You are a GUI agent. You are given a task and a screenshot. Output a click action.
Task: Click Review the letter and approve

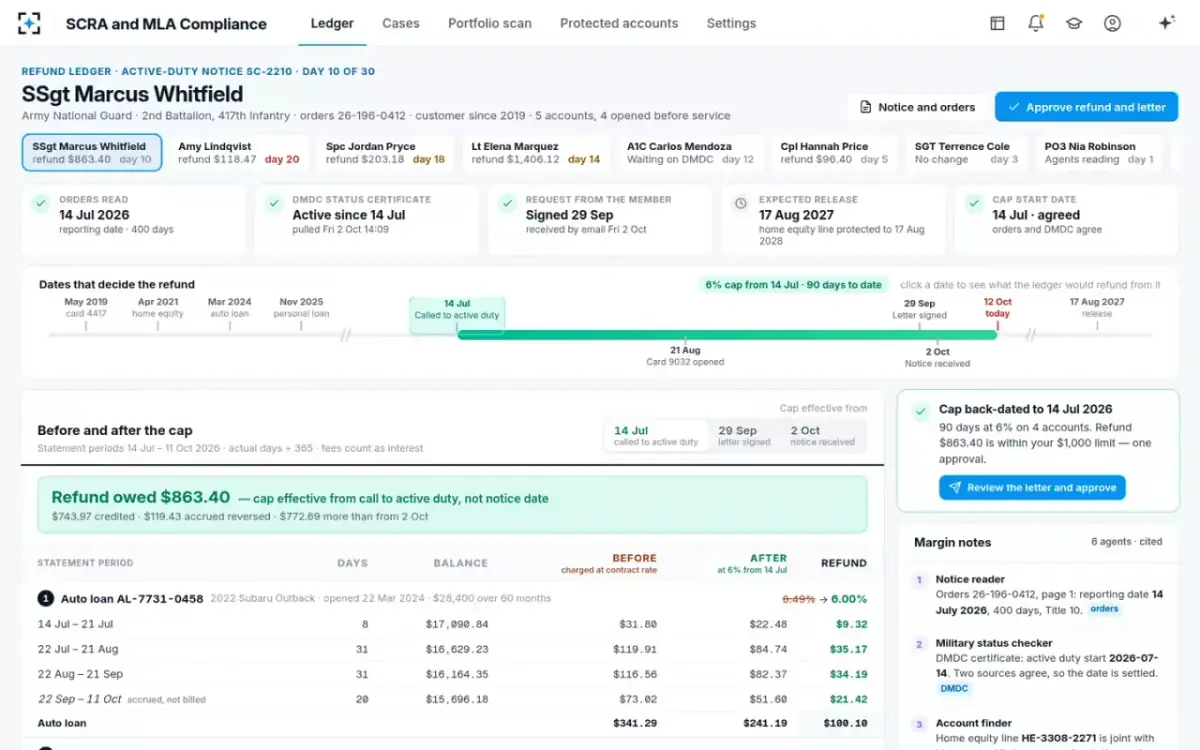pyautogui.click(x=1032, y=488)
